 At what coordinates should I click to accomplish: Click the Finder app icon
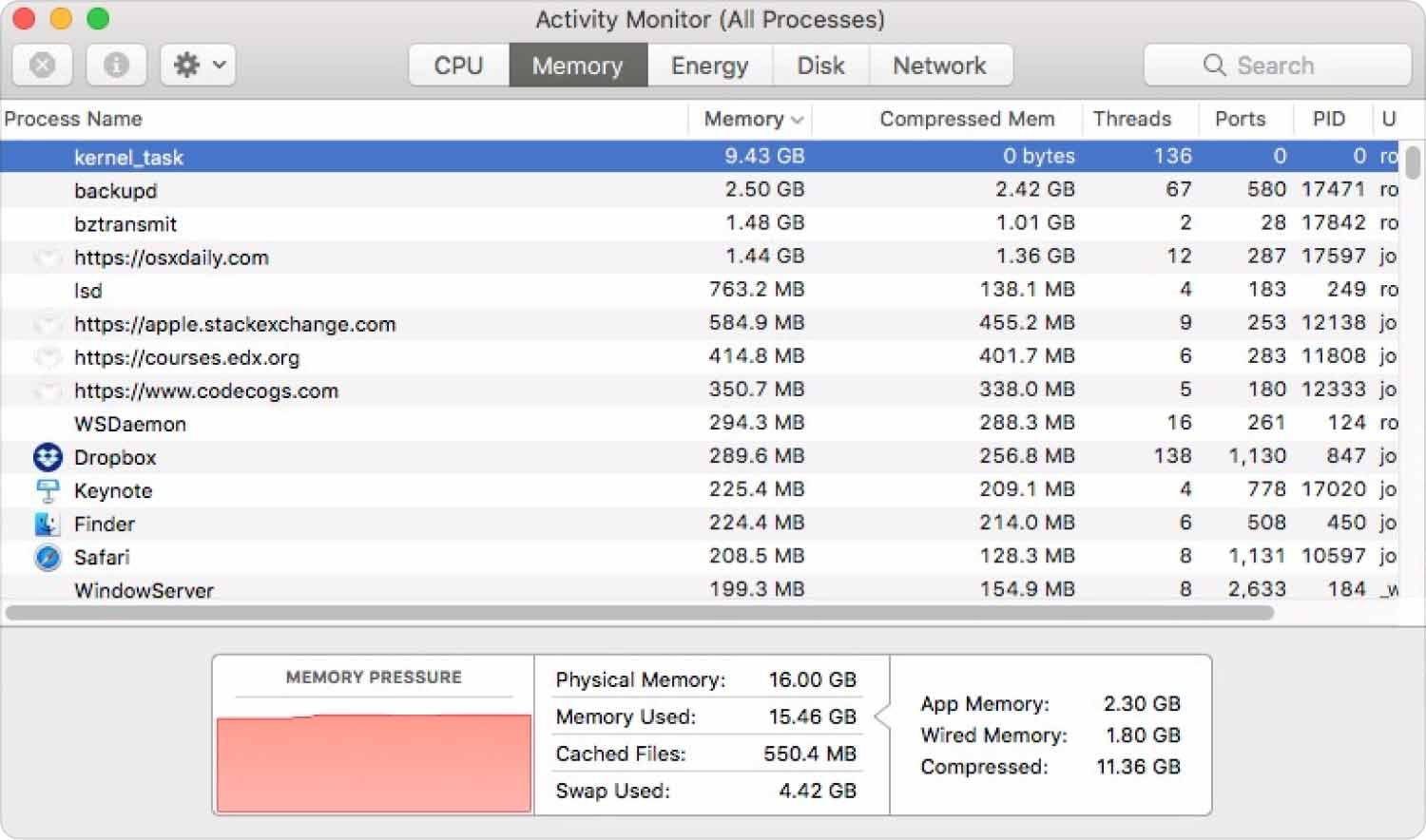click(48, 524)
